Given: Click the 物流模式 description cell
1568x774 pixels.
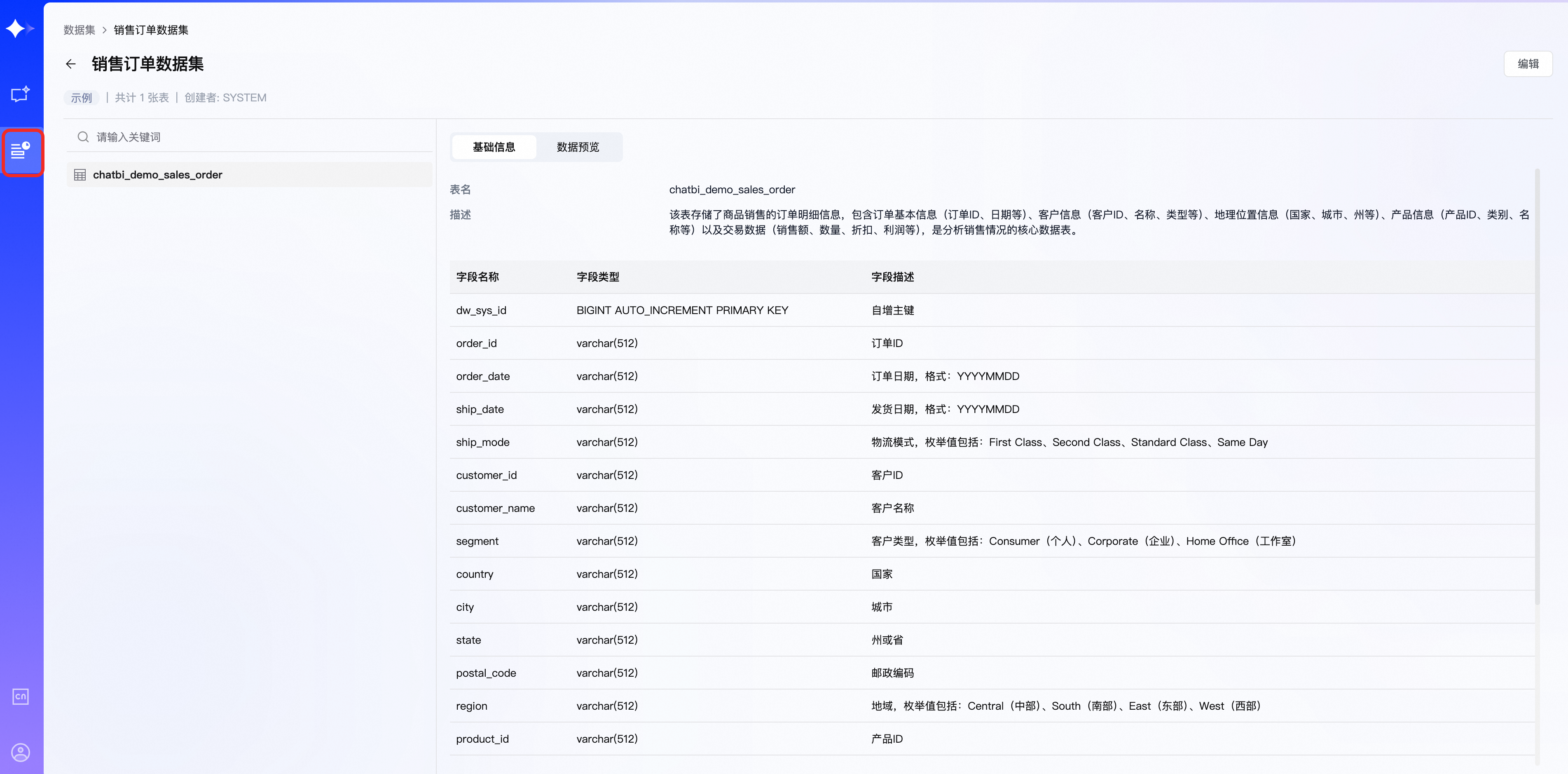Looking at the screenshot, I should 1070,442.
